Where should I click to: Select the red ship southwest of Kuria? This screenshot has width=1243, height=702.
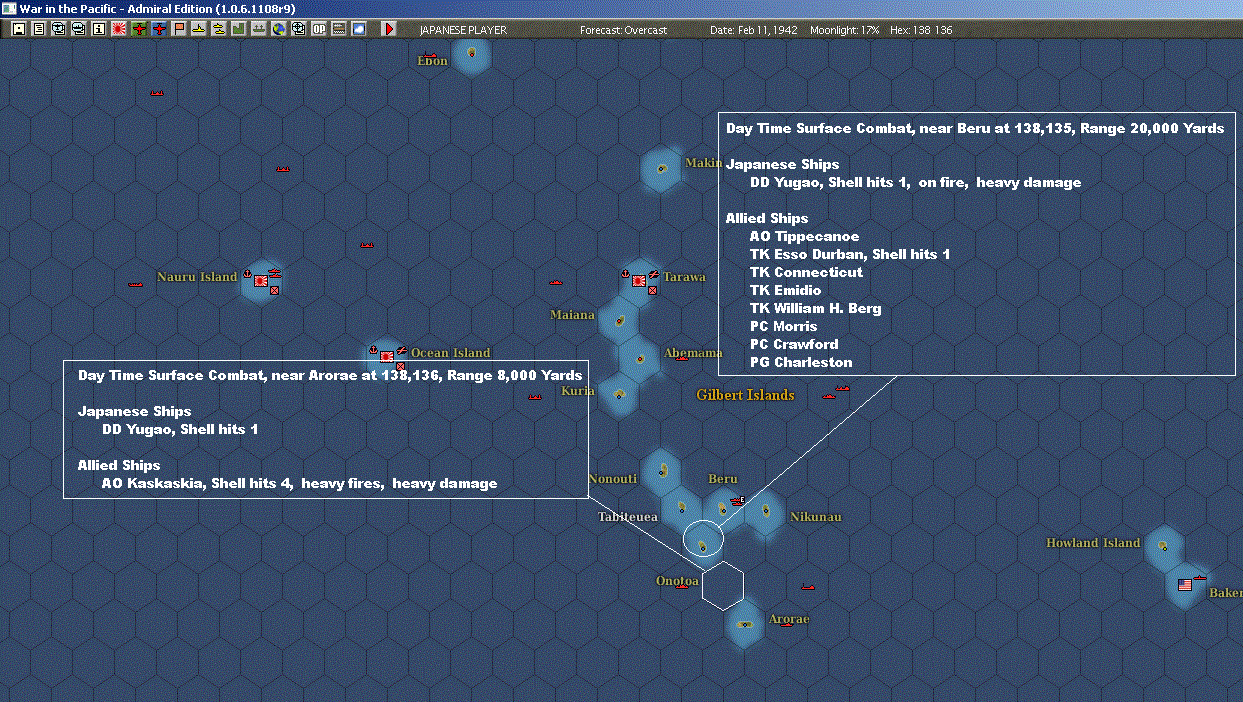(x=535, y=397)
